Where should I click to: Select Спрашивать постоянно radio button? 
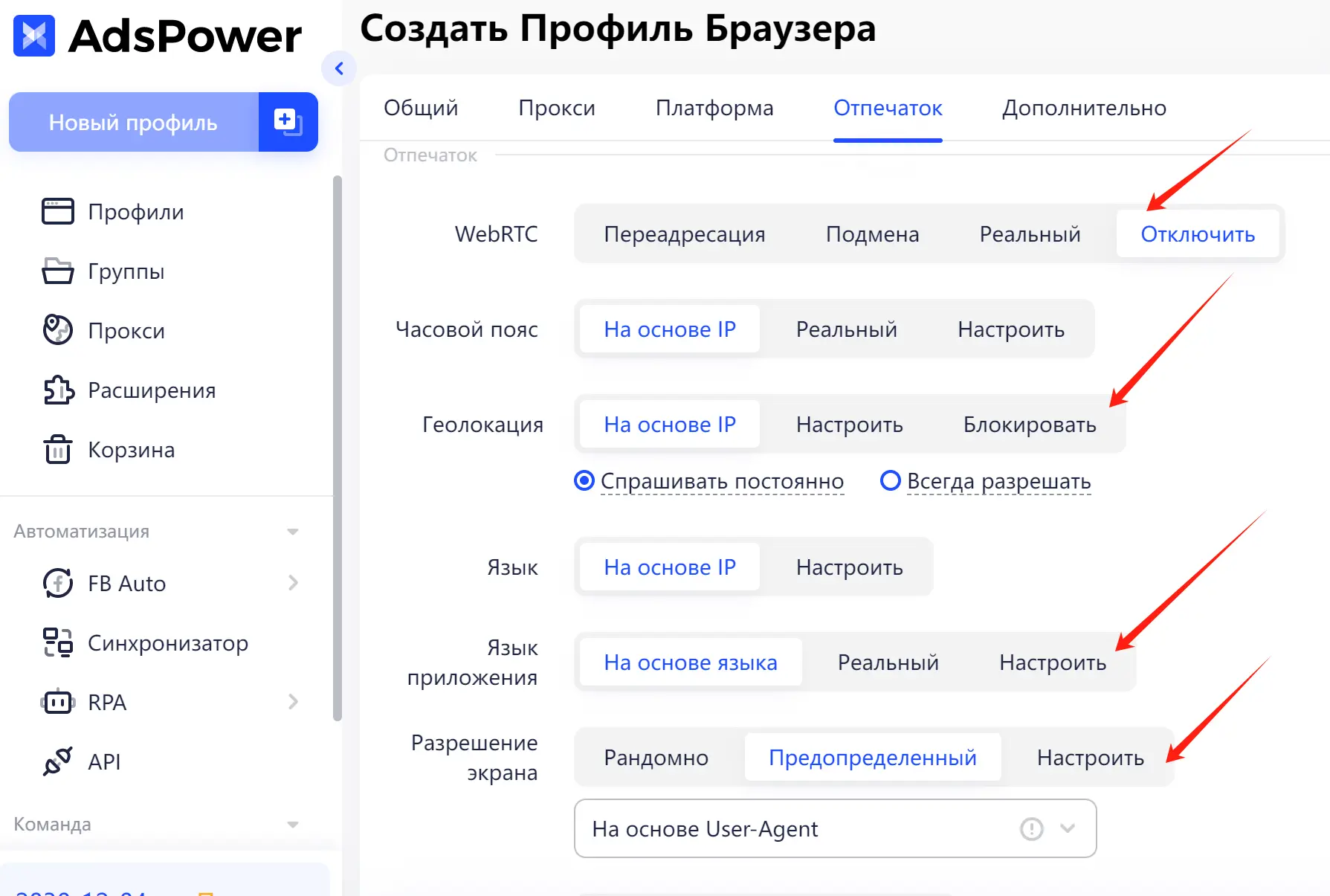click(x=584, y=481)
